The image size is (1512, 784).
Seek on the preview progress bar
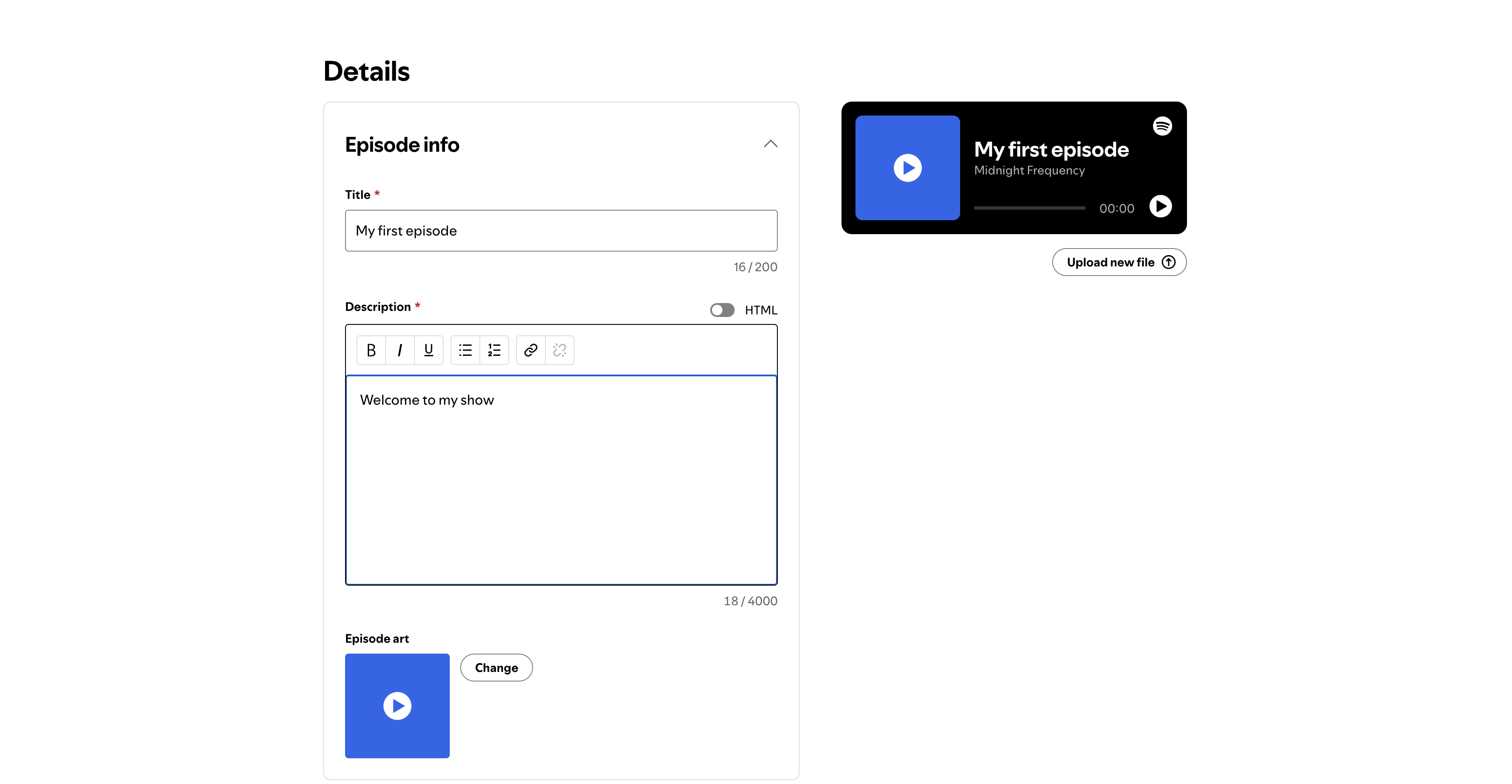point(1030,208)
